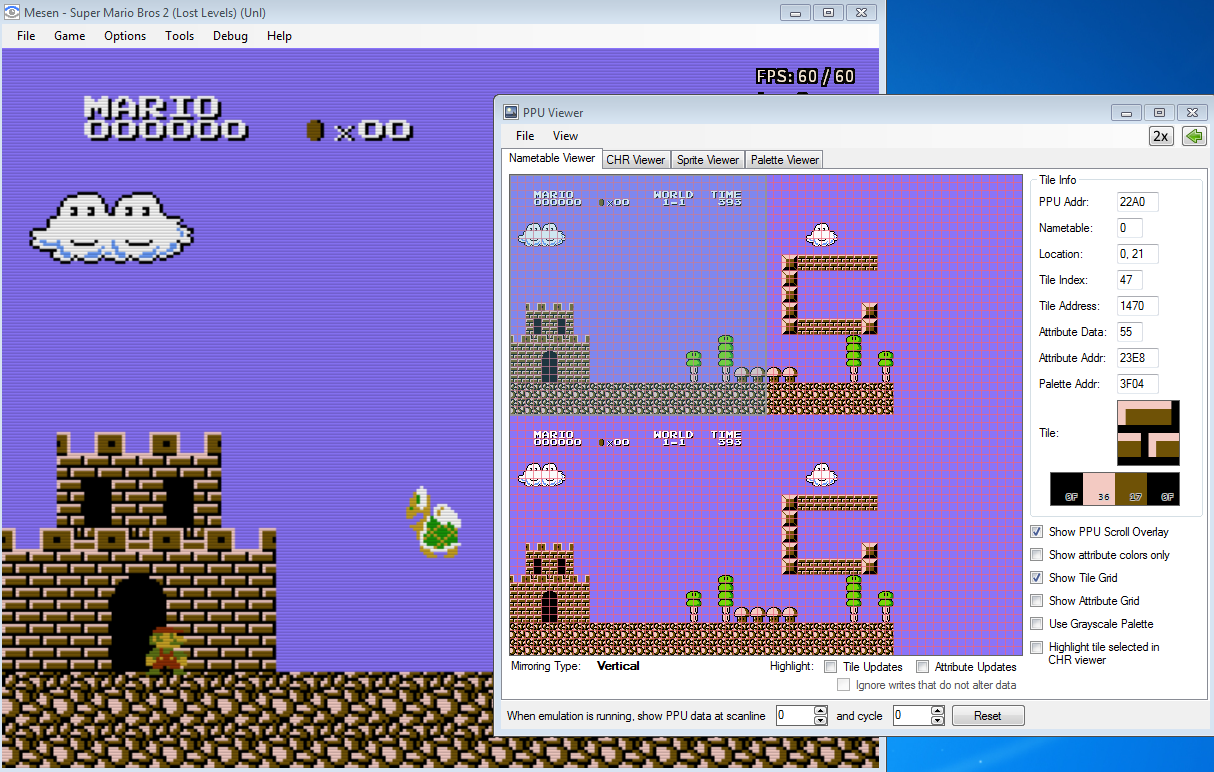1214x772 pixels.
Task: Increment the scanline value with up arrow
Action: coord(821,711)
